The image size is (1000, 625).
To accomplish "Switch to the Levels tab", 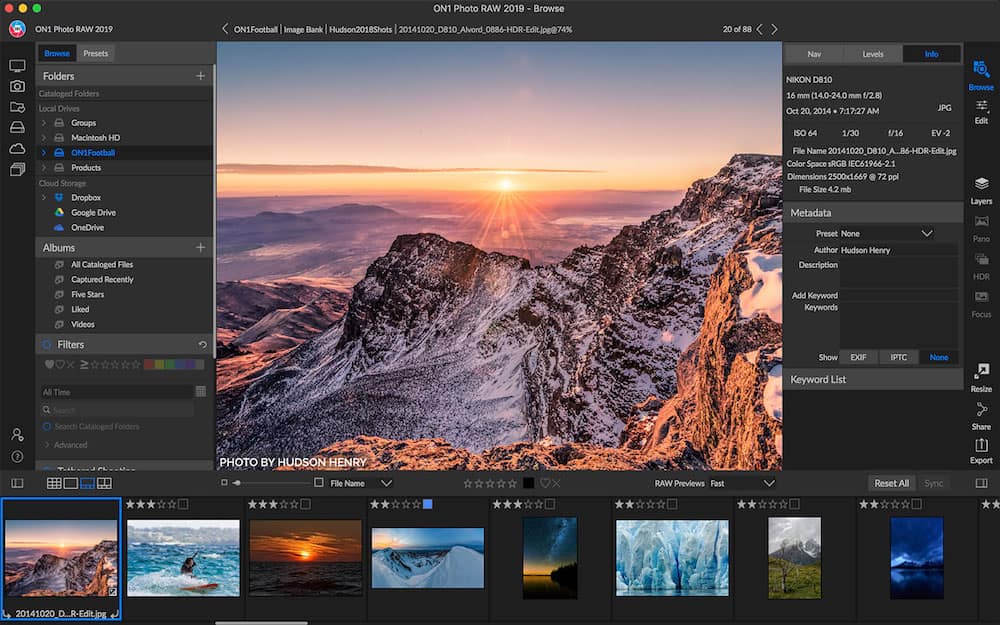I will click(872, 54).
